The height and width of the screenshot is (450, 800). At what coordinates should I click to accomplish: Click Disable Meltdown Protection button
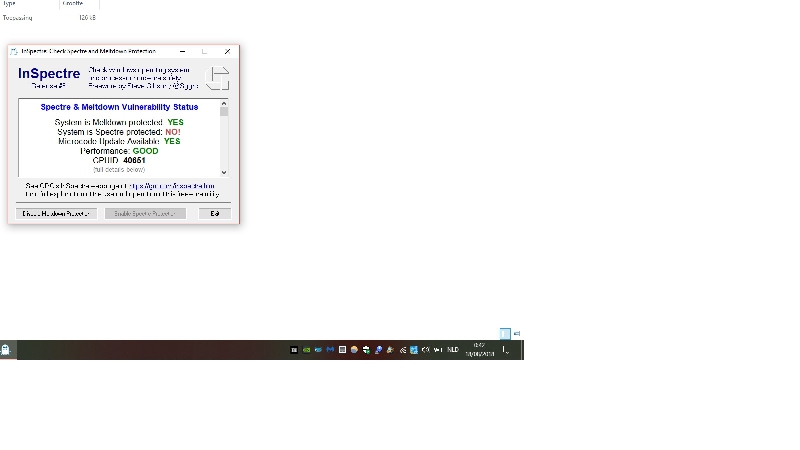[56, 213]
